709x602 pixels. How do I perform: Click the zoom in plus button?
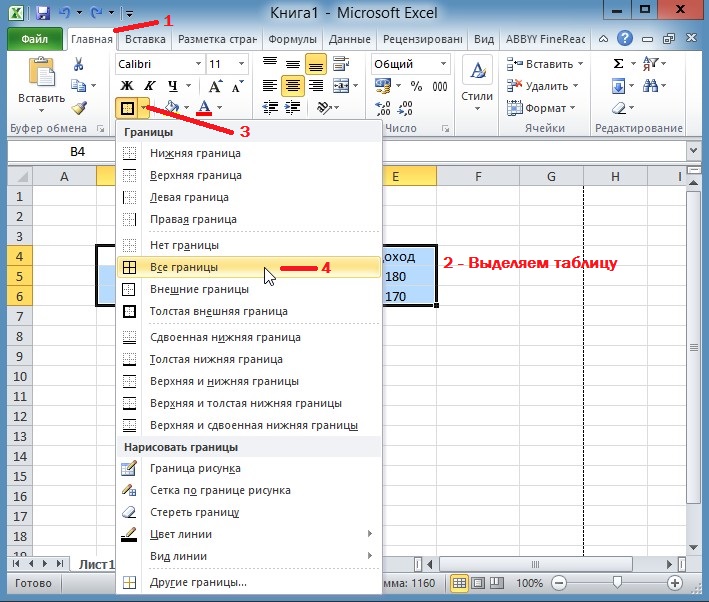[x=675, y=583]
